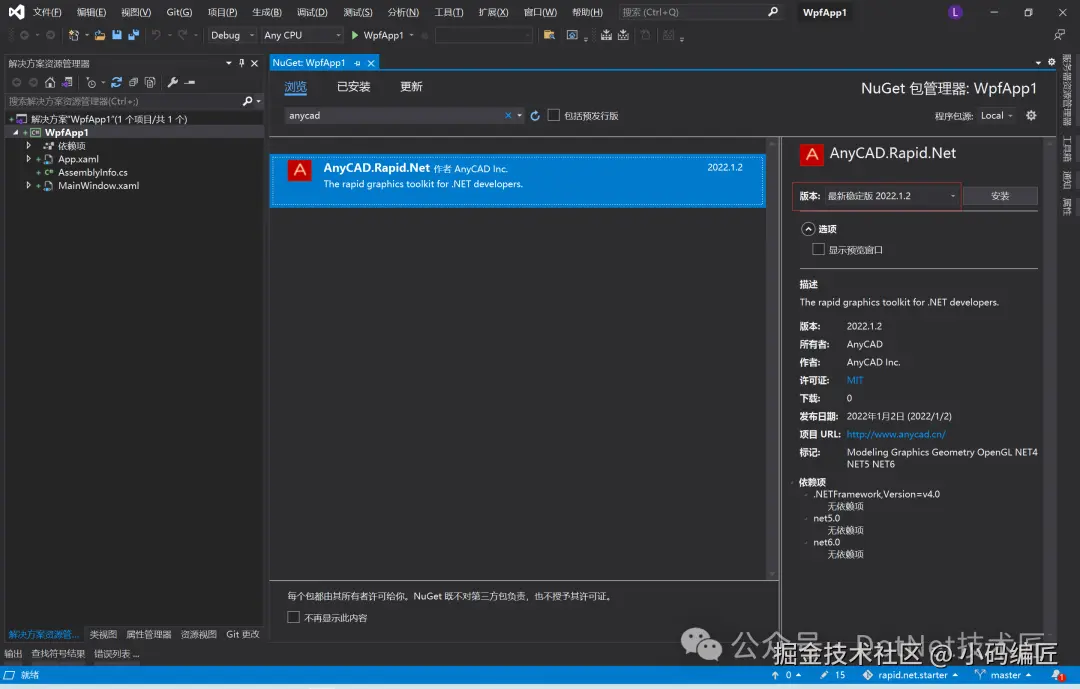Select the AnyCAD.Rapid.Net package row
The height and width of the screenshot is (689, 1080).
click(517, 181)
